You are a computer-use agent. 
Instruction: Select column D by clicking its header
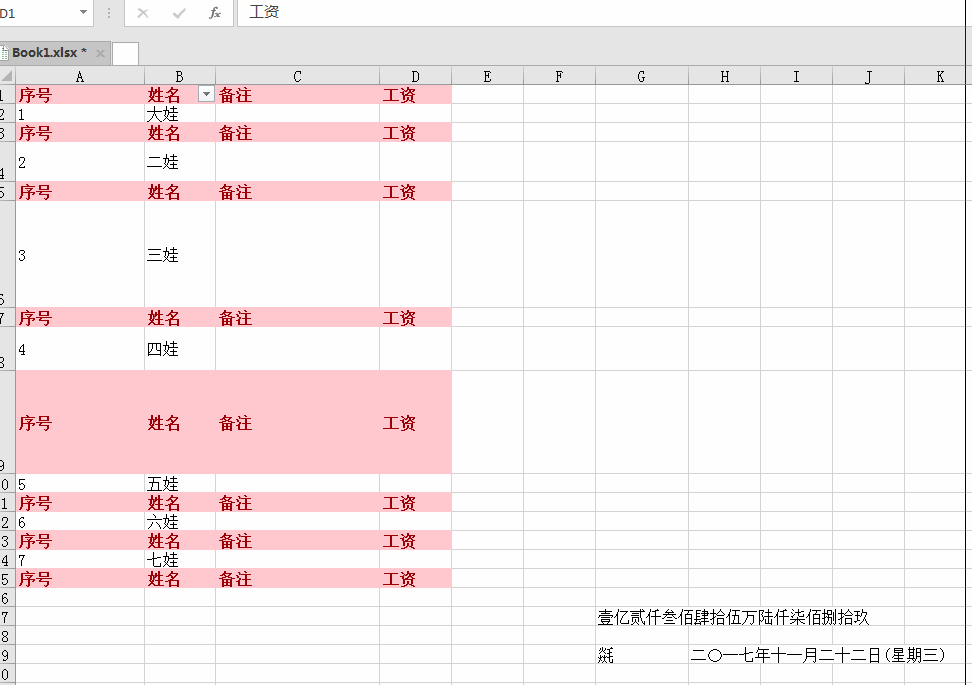[x=414, y=75]
